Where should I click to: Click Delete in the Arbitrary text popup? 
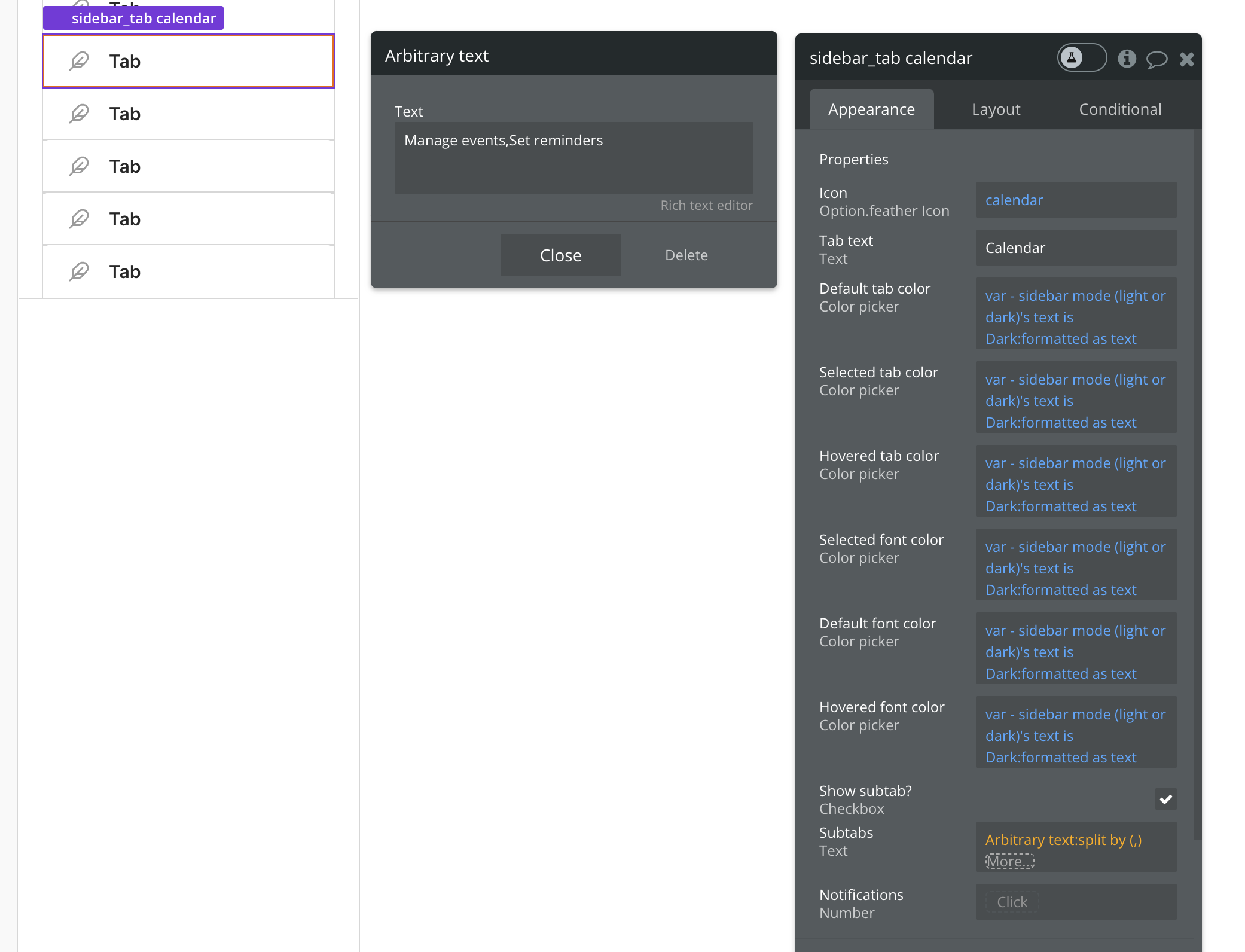pyautogui.click(x=686, y=255)
